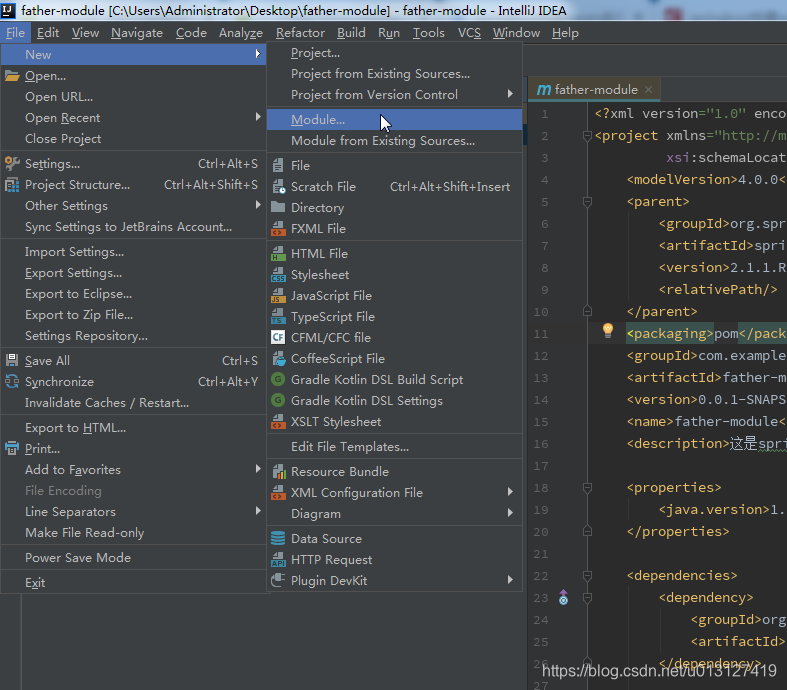Click the Save All floppy icon

click(x=12, y=360)
